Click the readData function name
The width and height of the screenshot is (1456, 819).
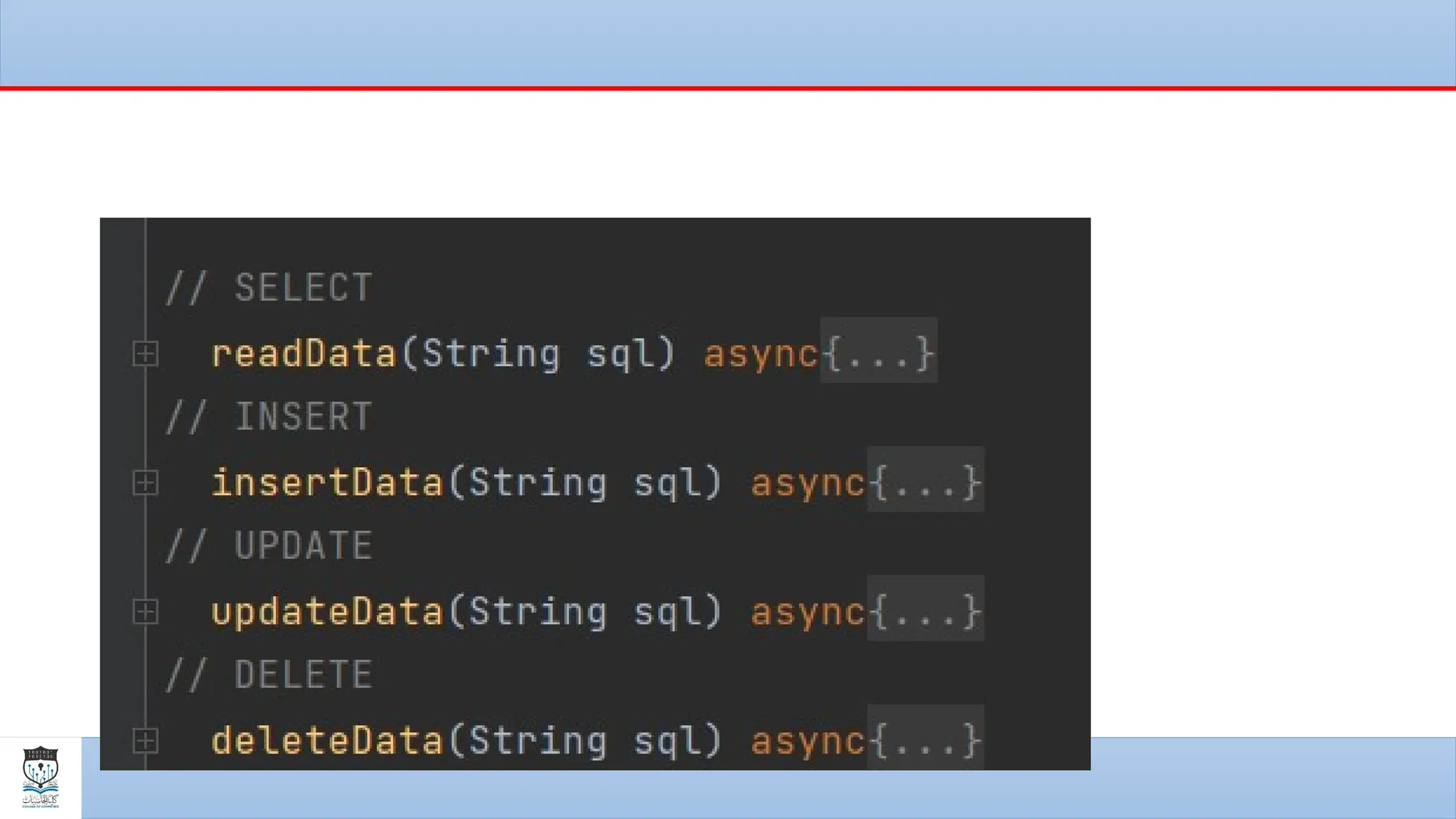304,353
